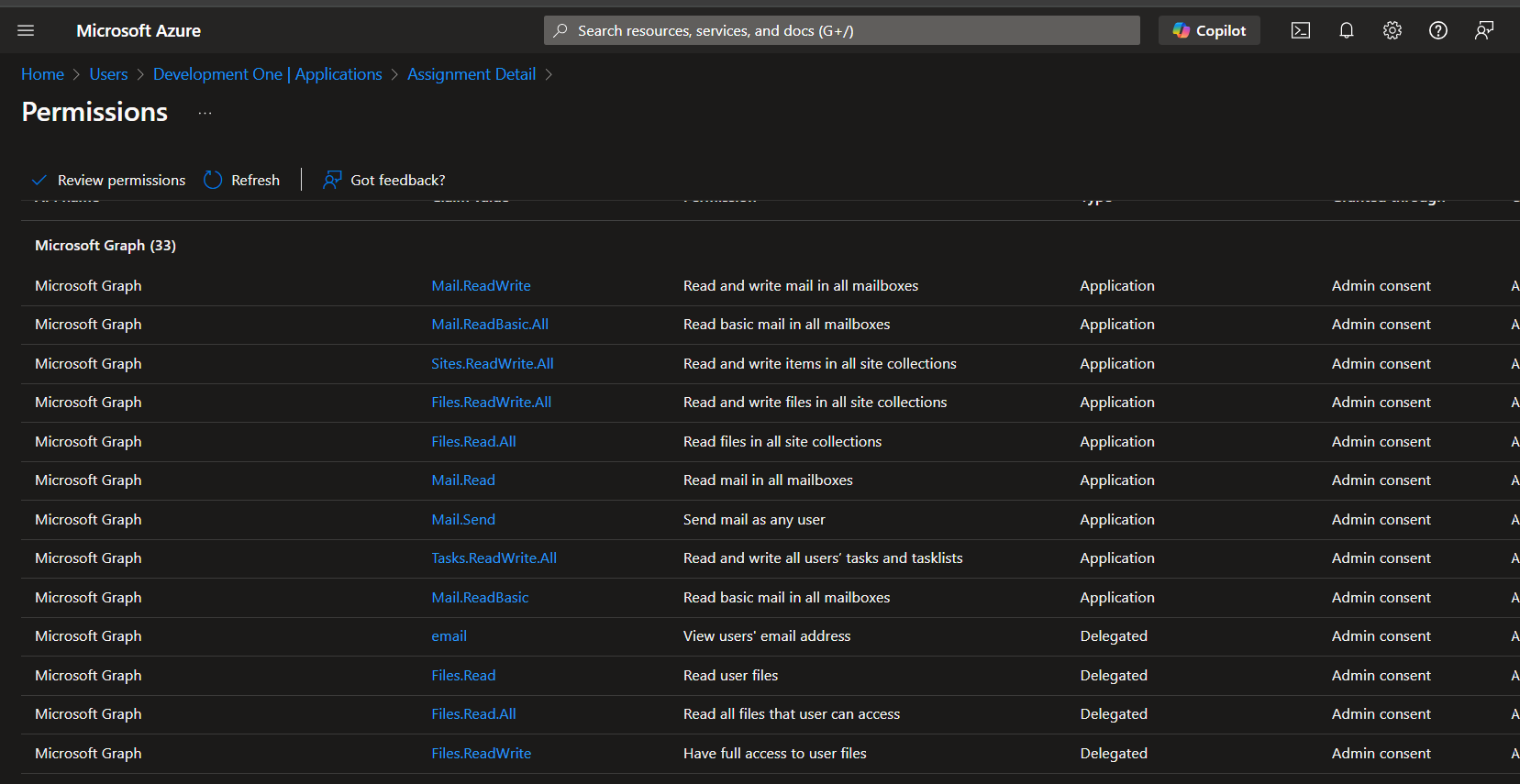
Task: Click the search magnifier icon
Action: tap(560, 30)
